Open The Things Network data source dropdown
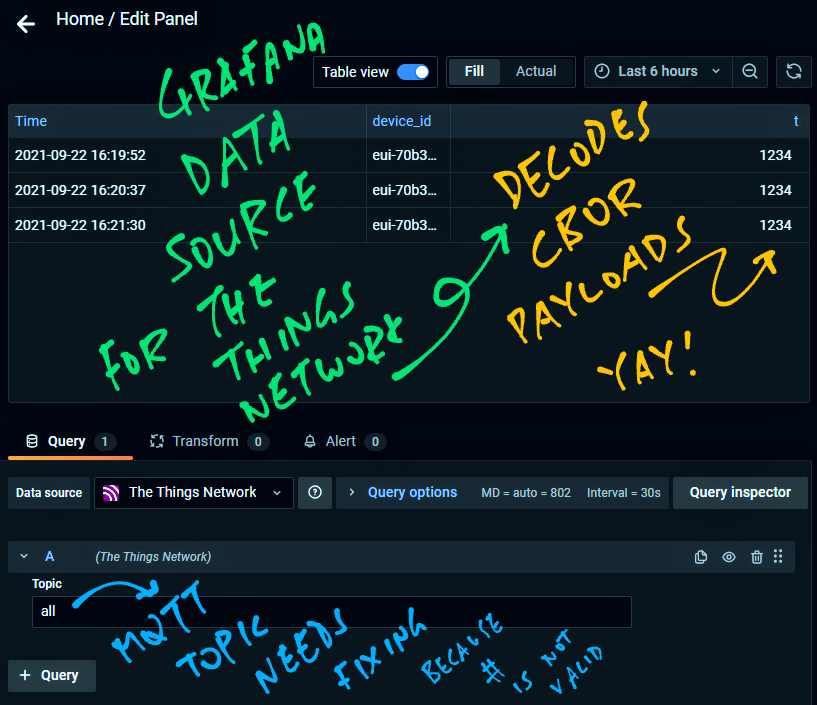The height and width of the screenshot is (705, 817). [x=194, y=492]
